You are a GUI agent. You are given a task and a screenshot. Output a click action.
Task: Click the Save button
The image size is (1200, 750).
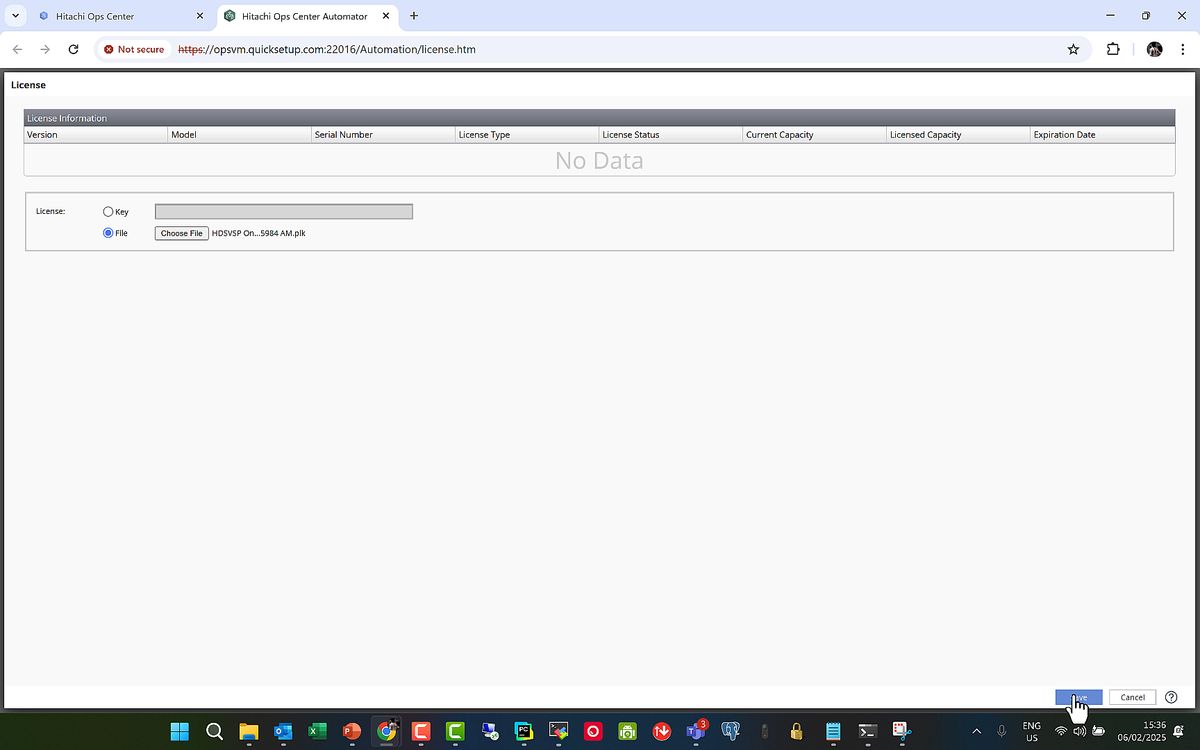(1078, 697)
